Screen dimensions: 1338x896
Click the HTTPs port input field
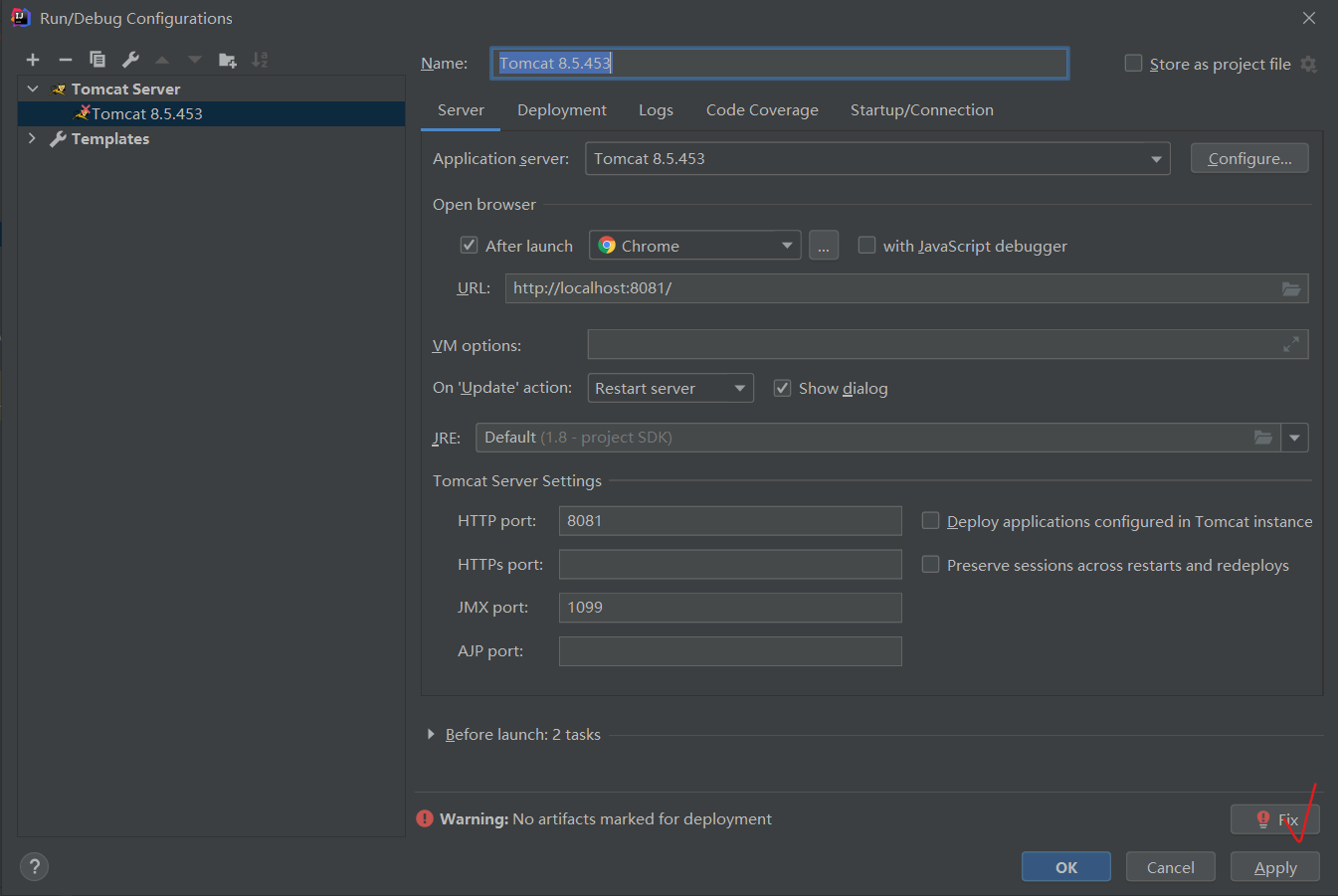[x=730, y=565]
